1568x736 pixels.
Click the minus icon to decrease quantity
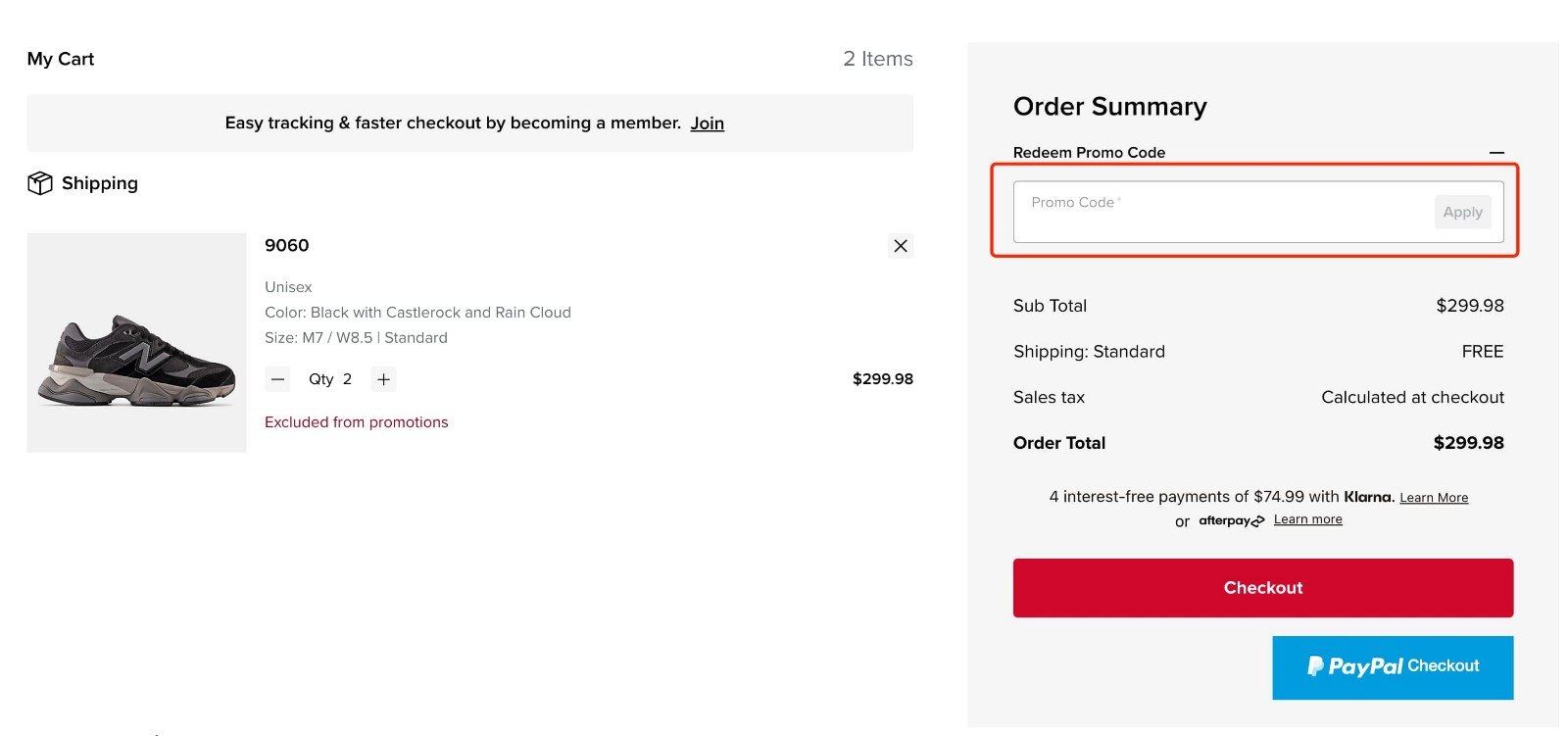(x=277, y=378)
